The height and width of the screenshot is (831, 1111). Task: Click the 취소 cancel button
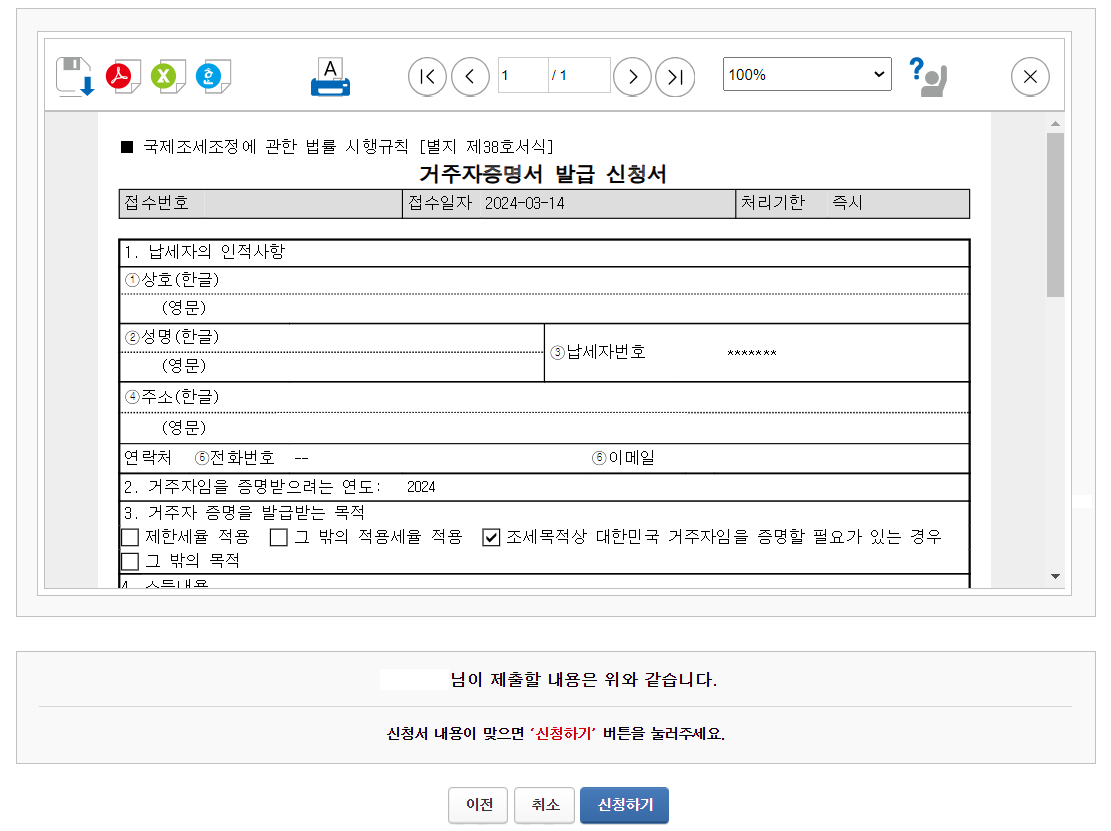click(544, 805)
